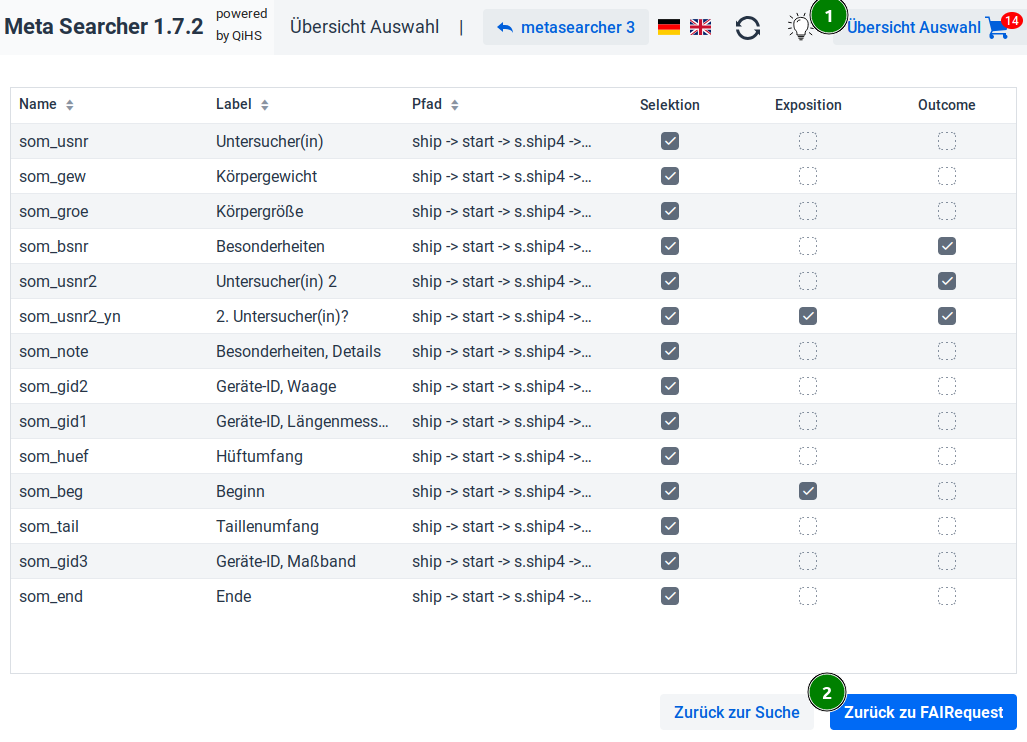Sort table by Label column arrows
Image resolution: width=1027 pixels, height=742 pixels.
point(265,105)
